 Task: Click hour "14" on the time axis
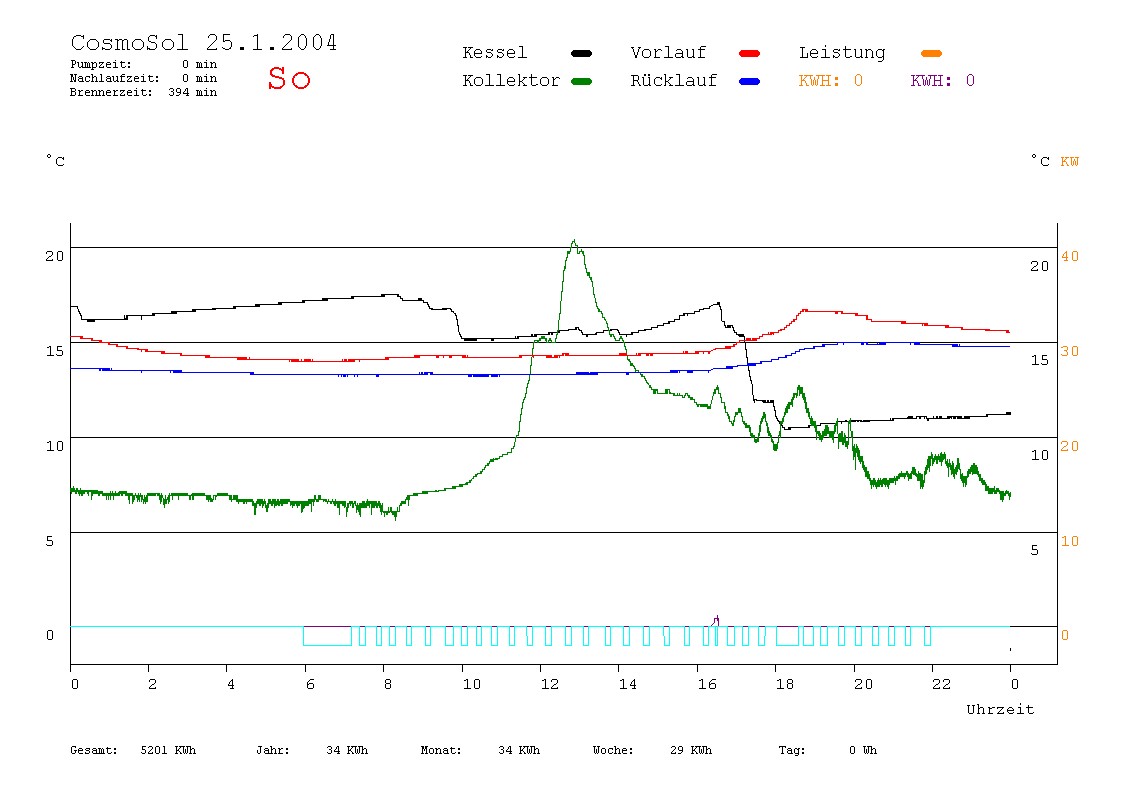(x=628, y=684)
